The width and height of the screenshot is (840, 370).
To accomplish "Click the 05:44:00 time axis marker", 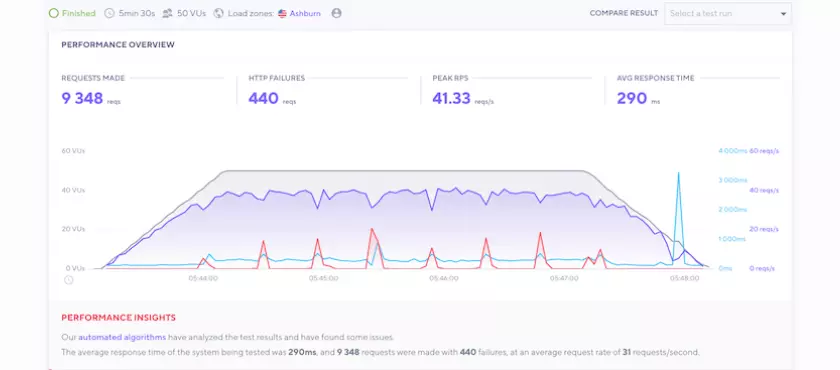I will click(x=203, y=278).
